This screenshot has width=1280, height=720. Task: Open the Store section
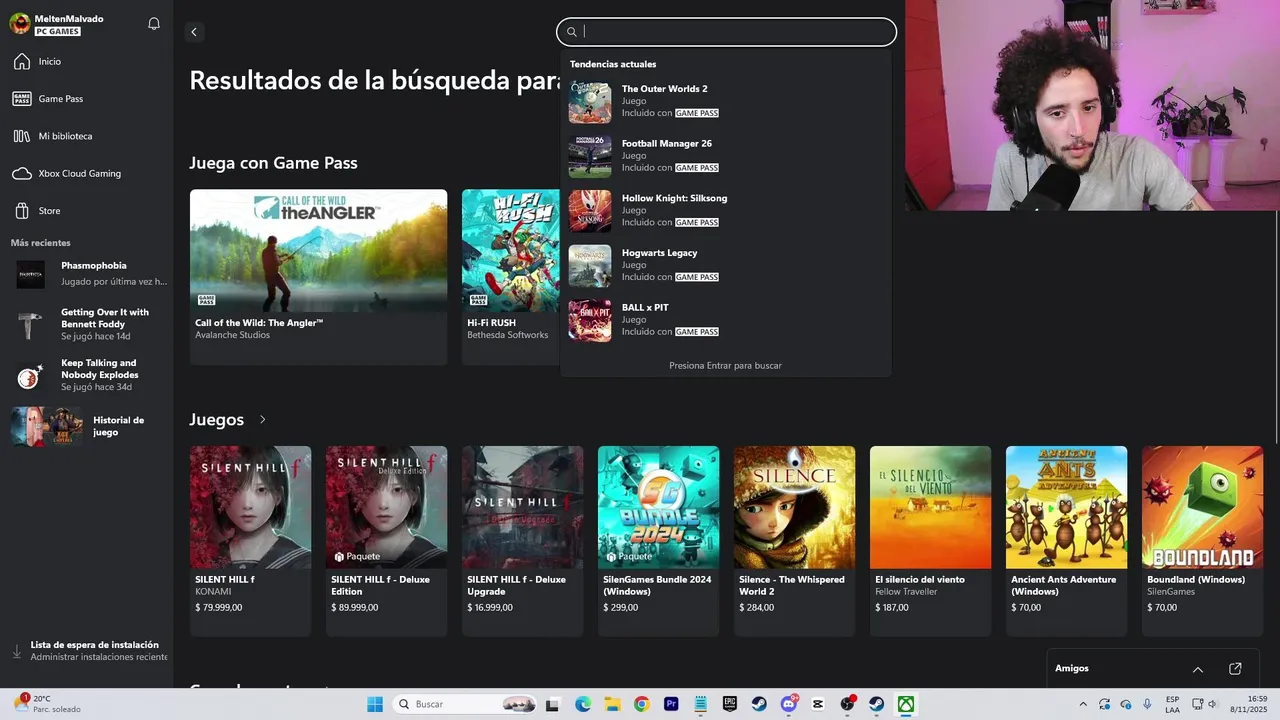86,211
